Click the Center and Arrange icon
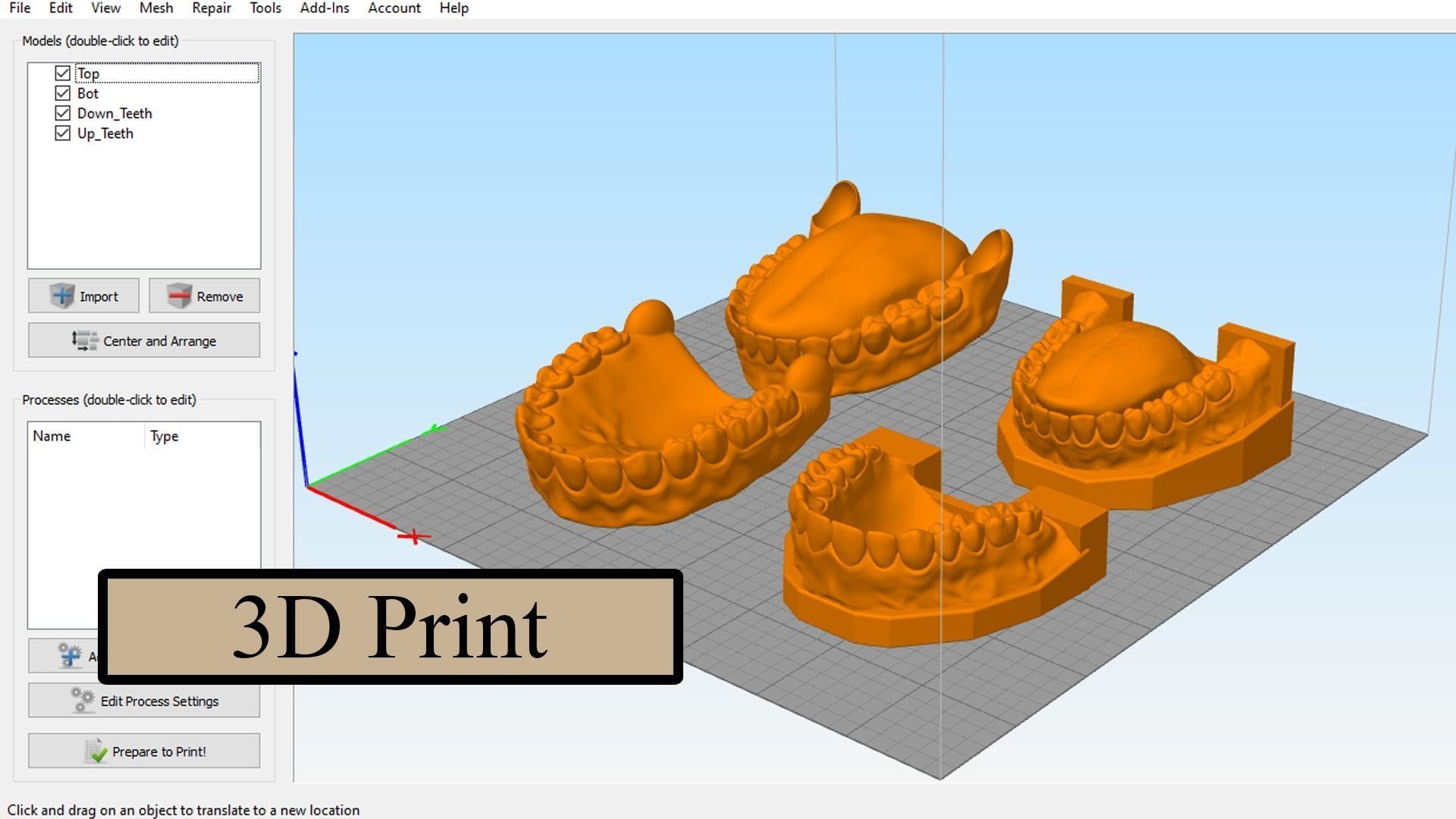Image resolution: width=1456 pixels, height=819 pixels. 84,340
